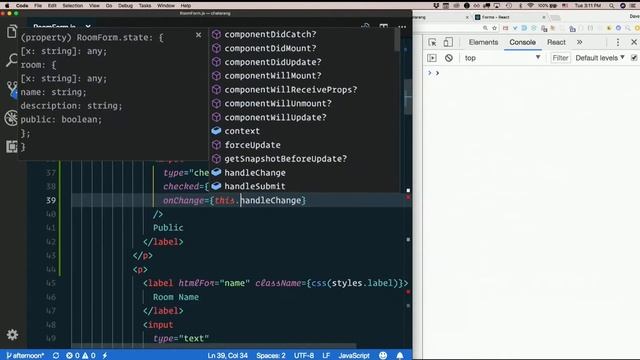
Task: Click the Wi-Fi icon in macOS menu bar
Action: tap(530, 6)
